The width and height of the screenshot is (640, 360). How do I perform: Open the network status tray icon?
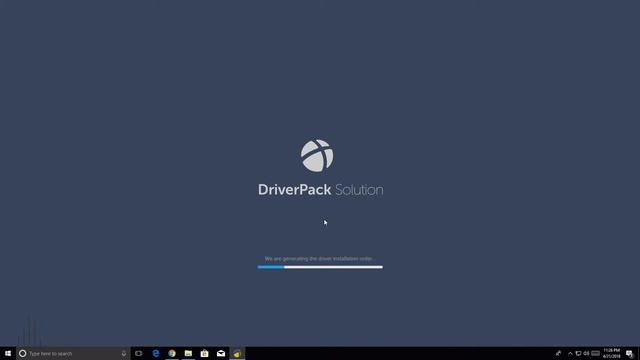point(578,353)
